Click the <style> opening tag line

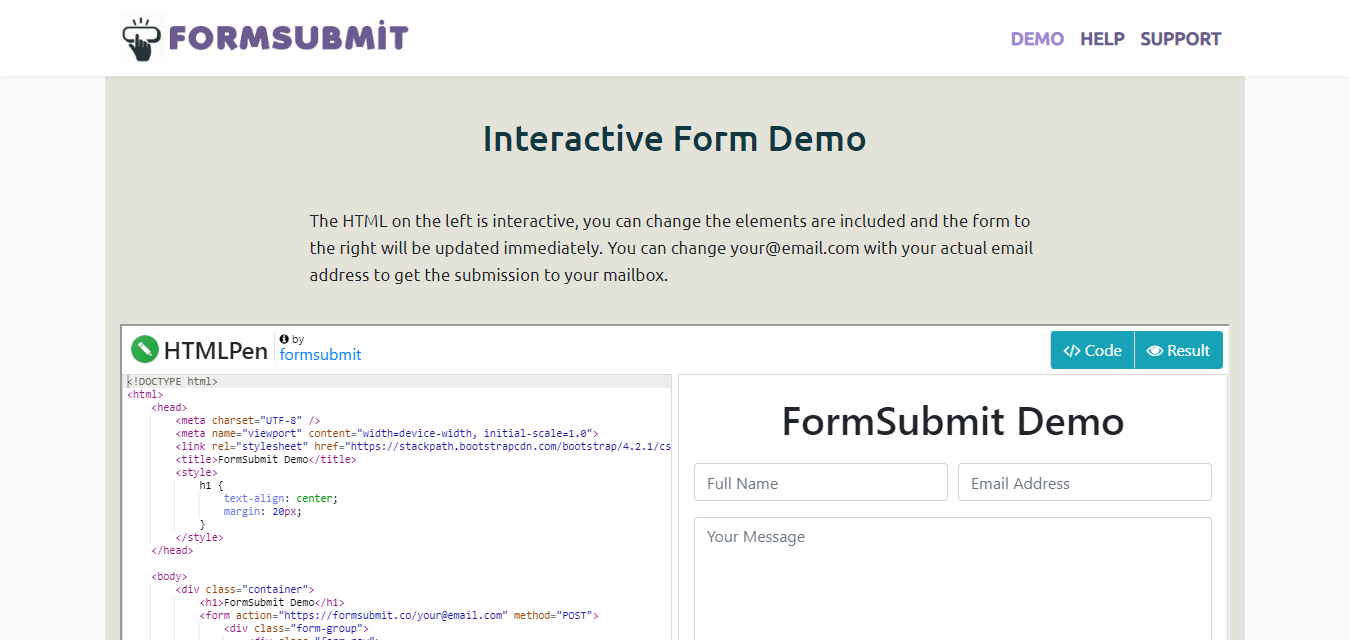(x=196, y=472)
